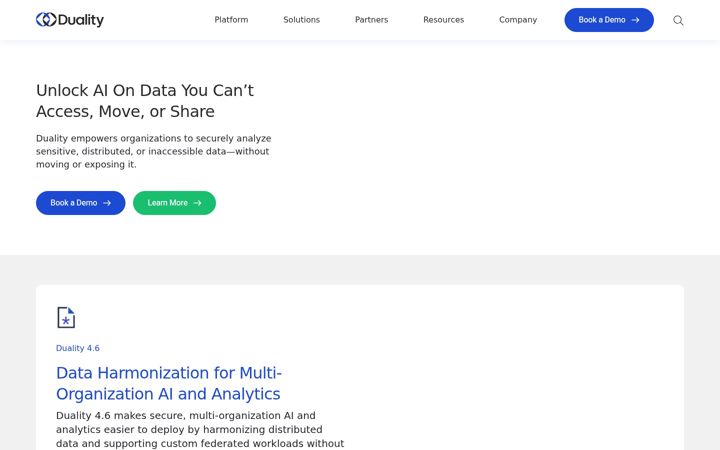Click the "Duality 4.6 makes secure" description text
The width and height of the screenshot is (720, 450).
pos(200,430)
